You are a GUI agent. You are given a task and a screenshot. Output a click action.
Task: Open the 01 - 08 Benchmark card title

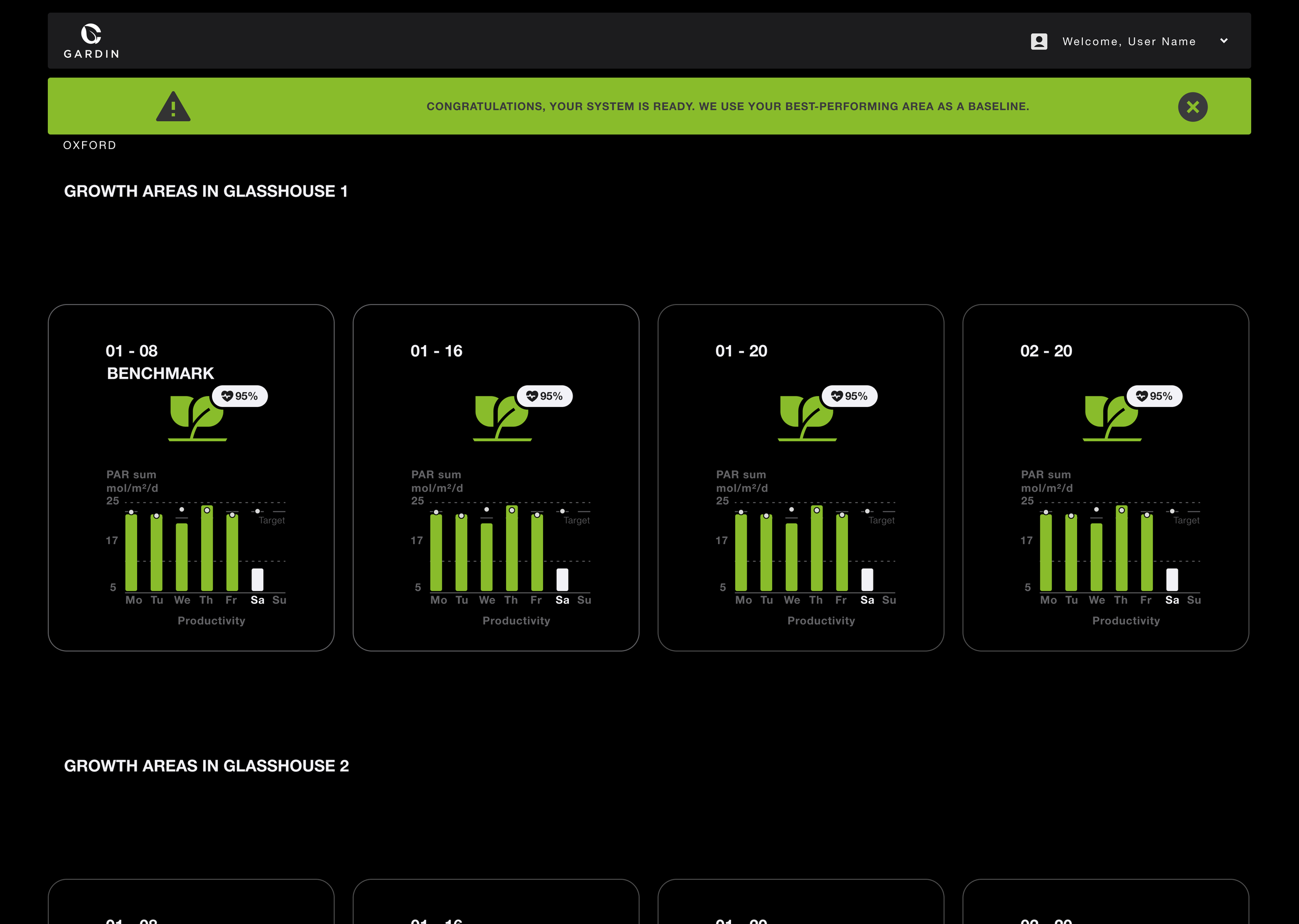tap(131, 351)
